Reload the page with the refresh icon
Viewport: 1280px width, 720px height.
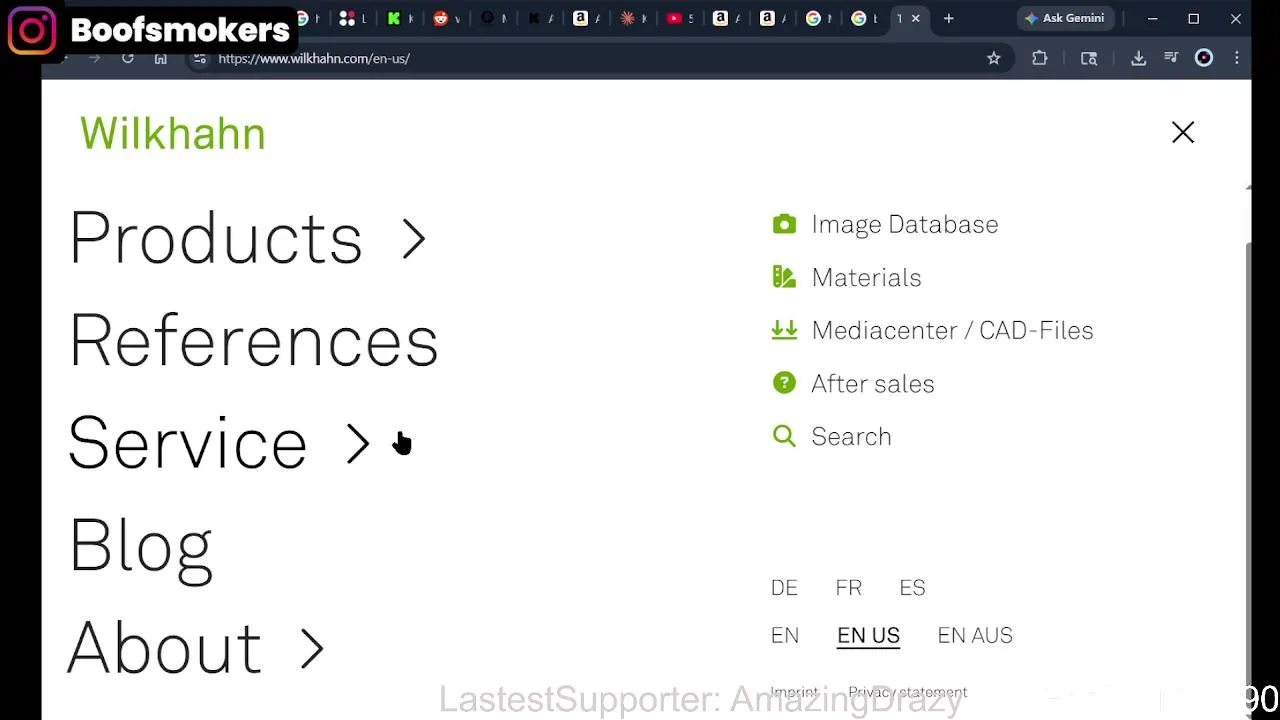tap(128, 59)
